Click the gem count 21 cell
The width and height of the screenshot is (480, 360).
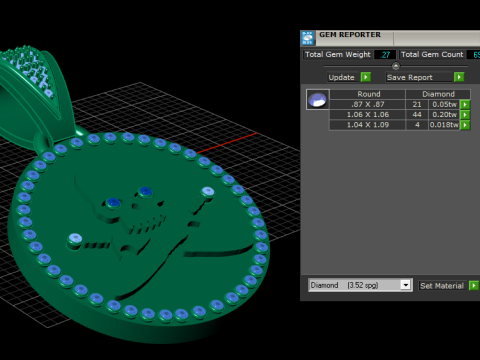pyautogui.click(x=417, y=104)
